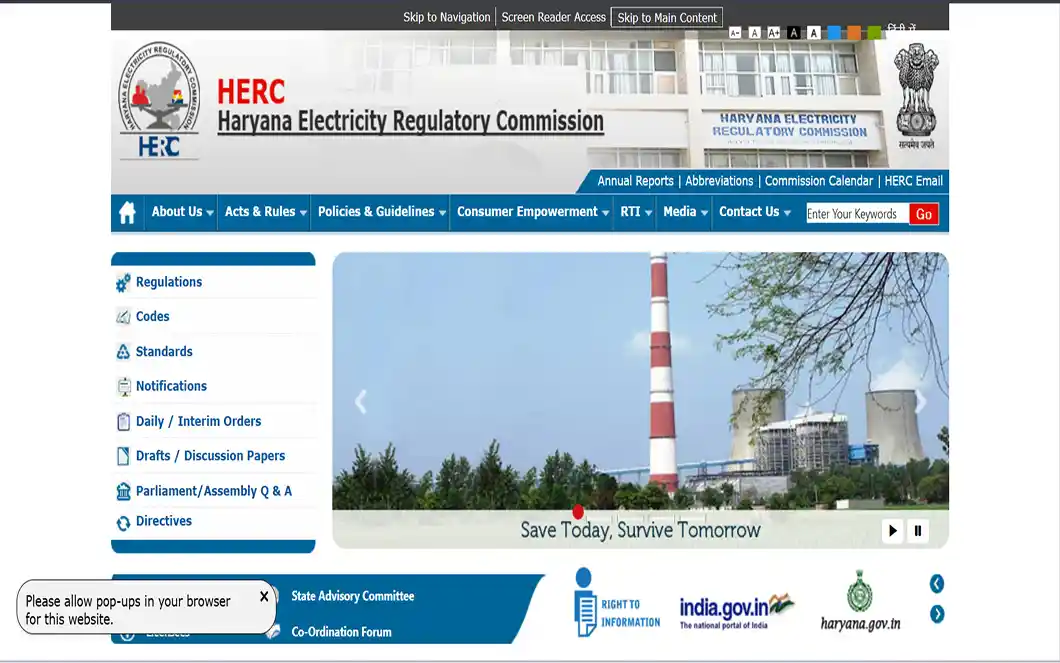Screen dimensions: 1060x663
Task: Open the Directives refresh icon
Action: 123,523
